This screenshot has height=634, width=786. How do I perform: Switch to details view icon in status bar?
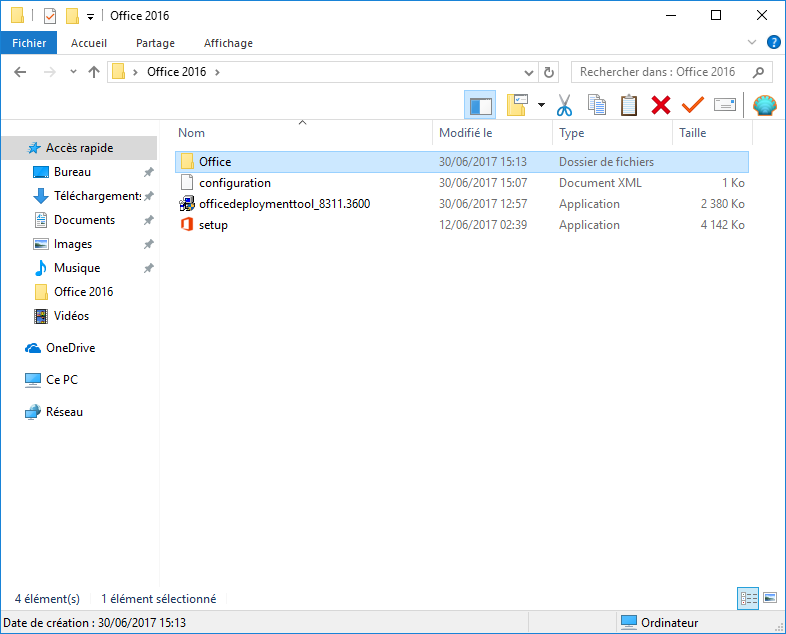click(748, 598)
